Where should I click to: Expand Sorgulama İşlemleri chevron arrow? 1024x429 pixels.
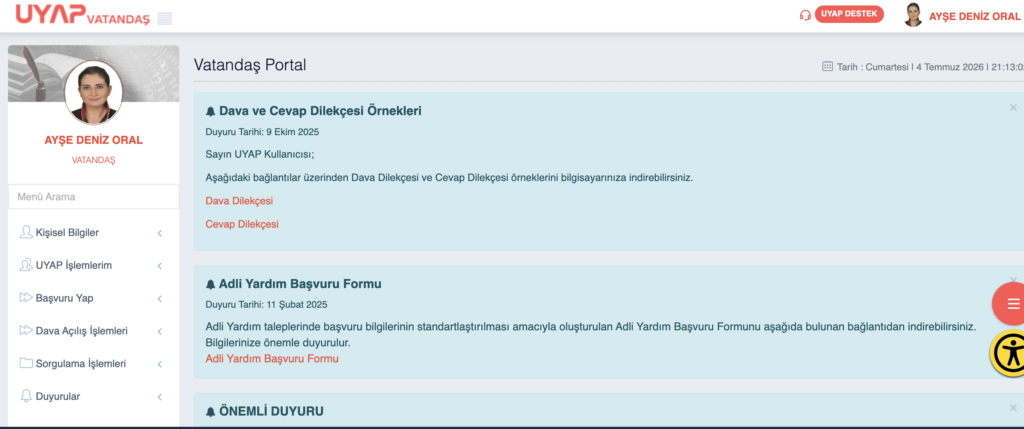pyautogui.click(x=160, y=364)
